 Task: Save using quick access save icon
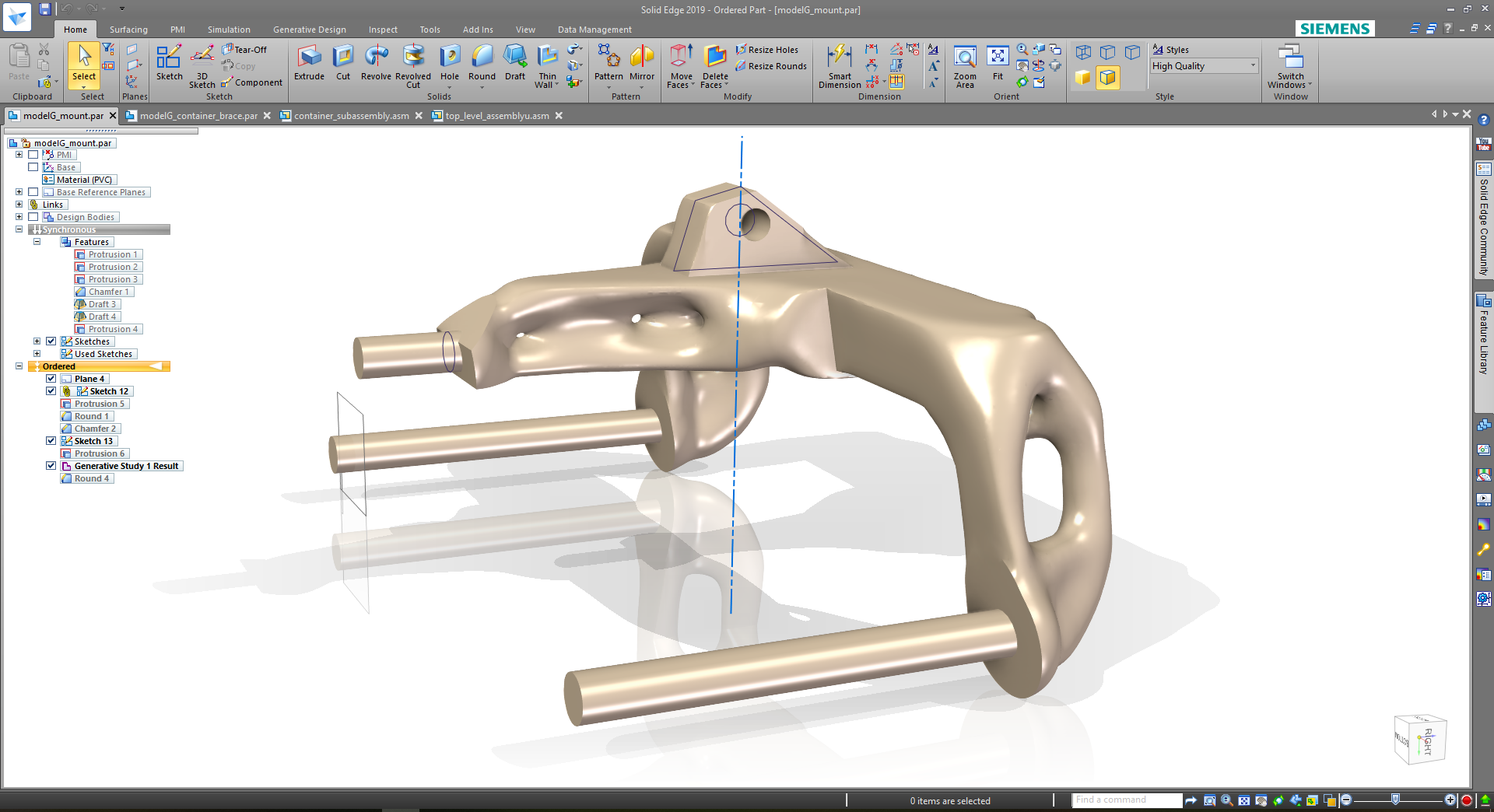45,9
